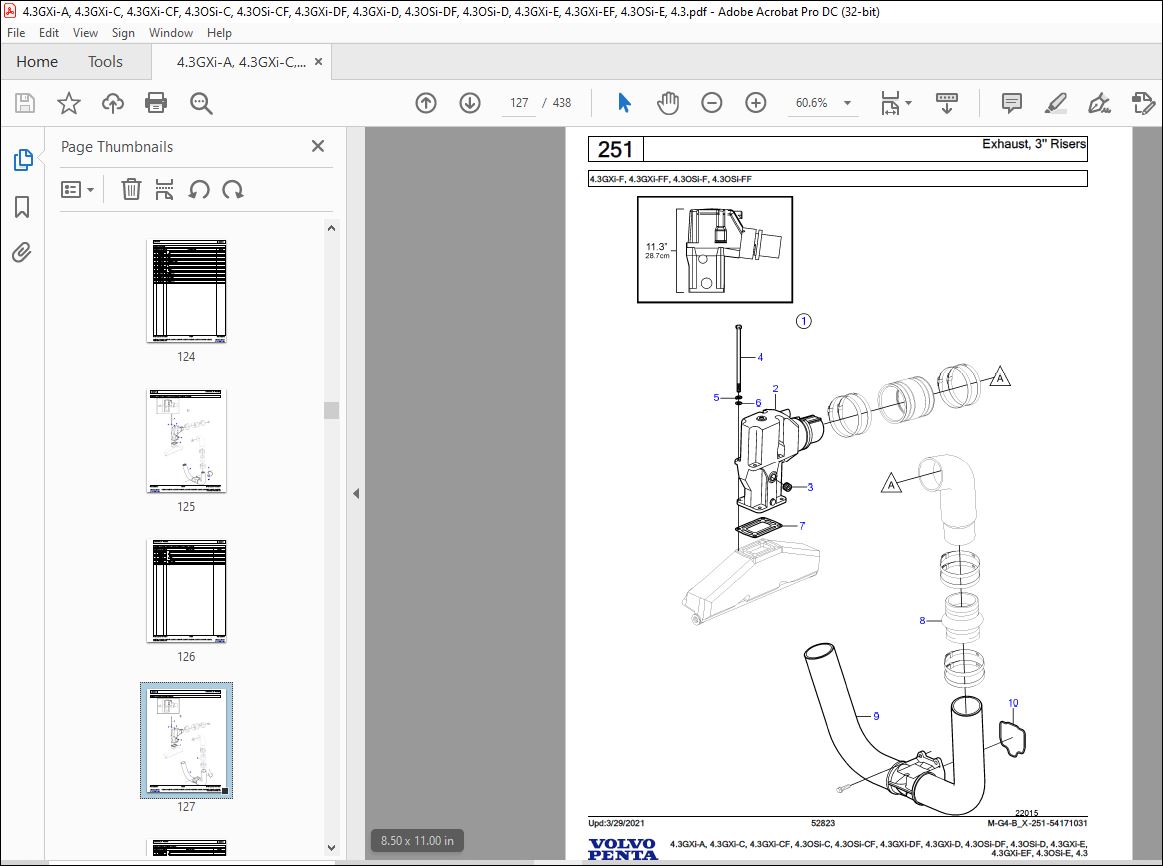Zoom in with the plus button
Screen dimensions: 1163x866
click(x=756, y=103)
